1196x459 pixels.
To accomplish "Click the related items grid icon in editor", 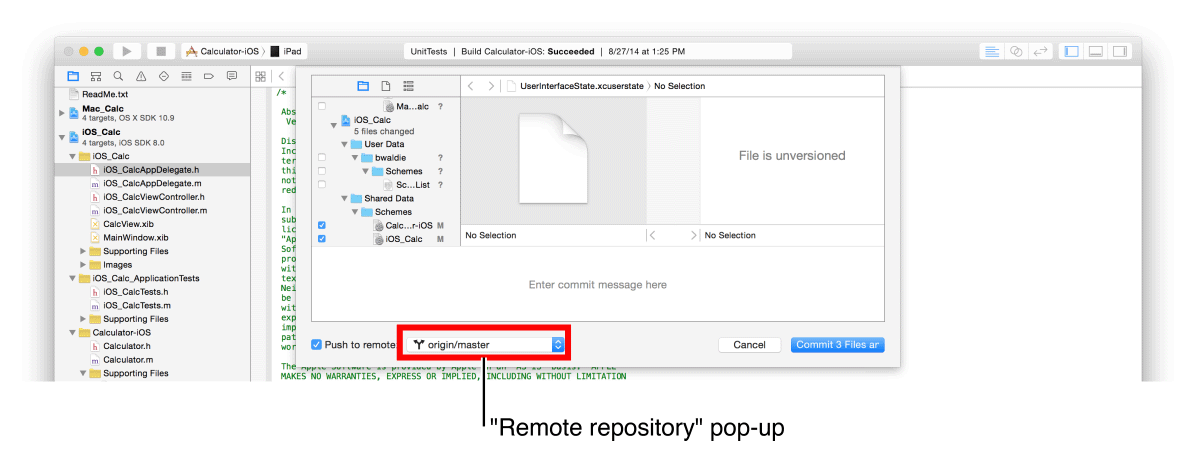I will coord(261,76).
